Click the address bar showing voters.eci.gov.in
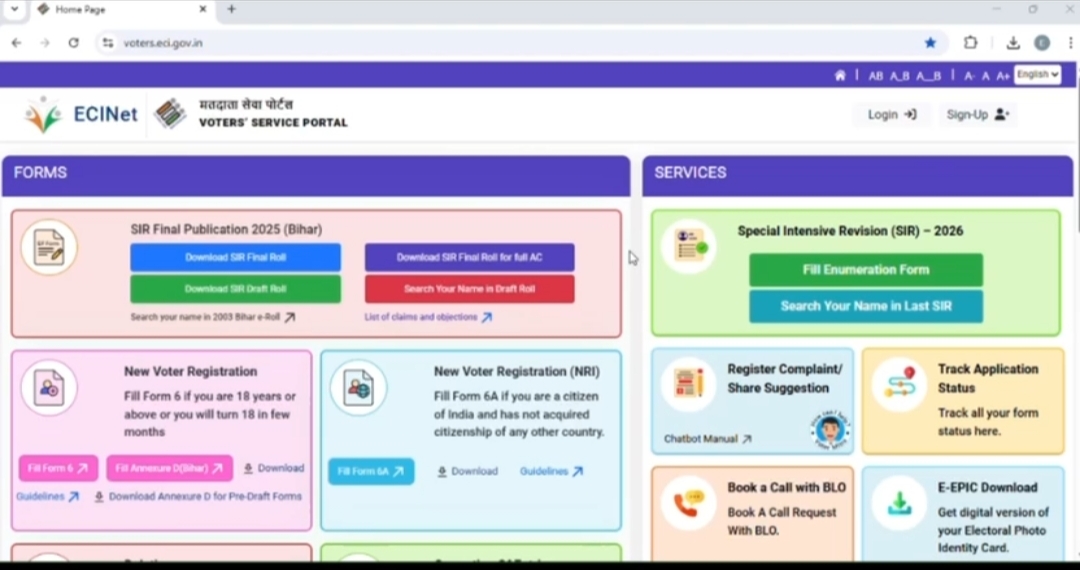The height and width of the screenshot is (570, 1080). [500, 43]
